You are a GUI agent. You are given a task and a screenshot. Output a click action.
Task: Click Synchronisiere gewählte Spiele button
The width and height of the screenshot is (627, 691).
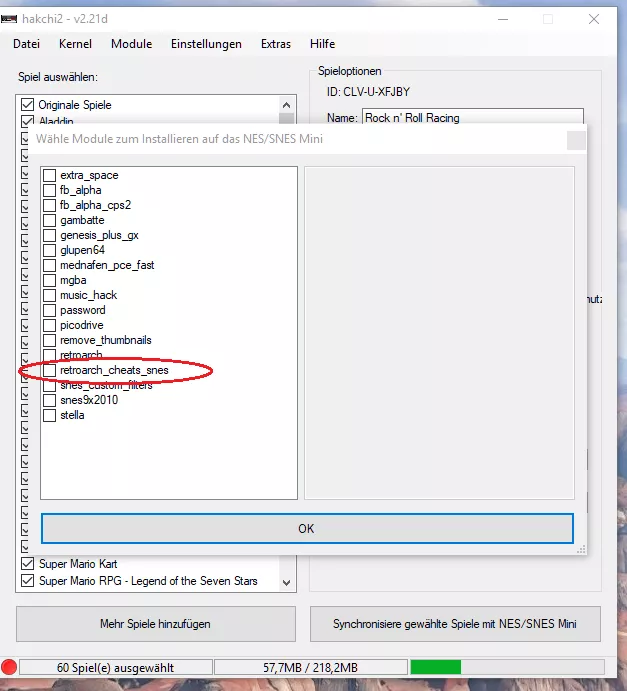(x=455, y=624)
